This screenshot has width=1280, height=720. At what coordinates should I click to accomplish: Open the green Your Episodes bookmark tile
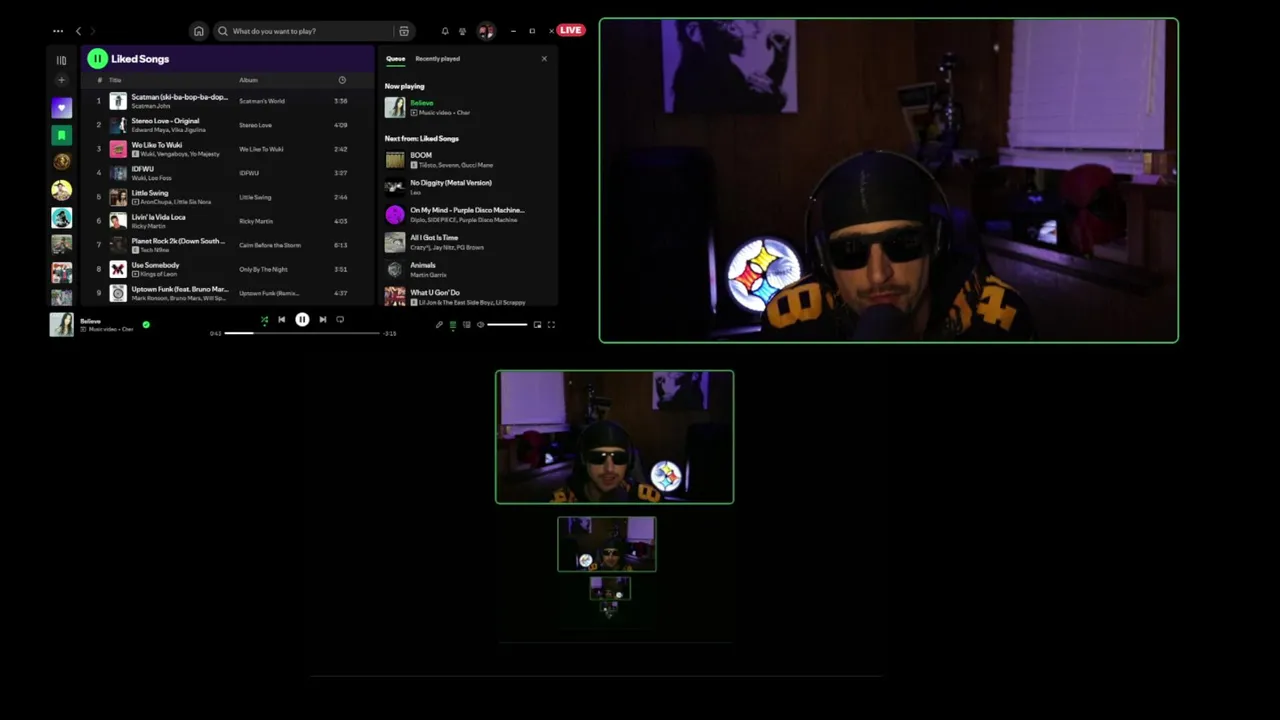[62, 135]
